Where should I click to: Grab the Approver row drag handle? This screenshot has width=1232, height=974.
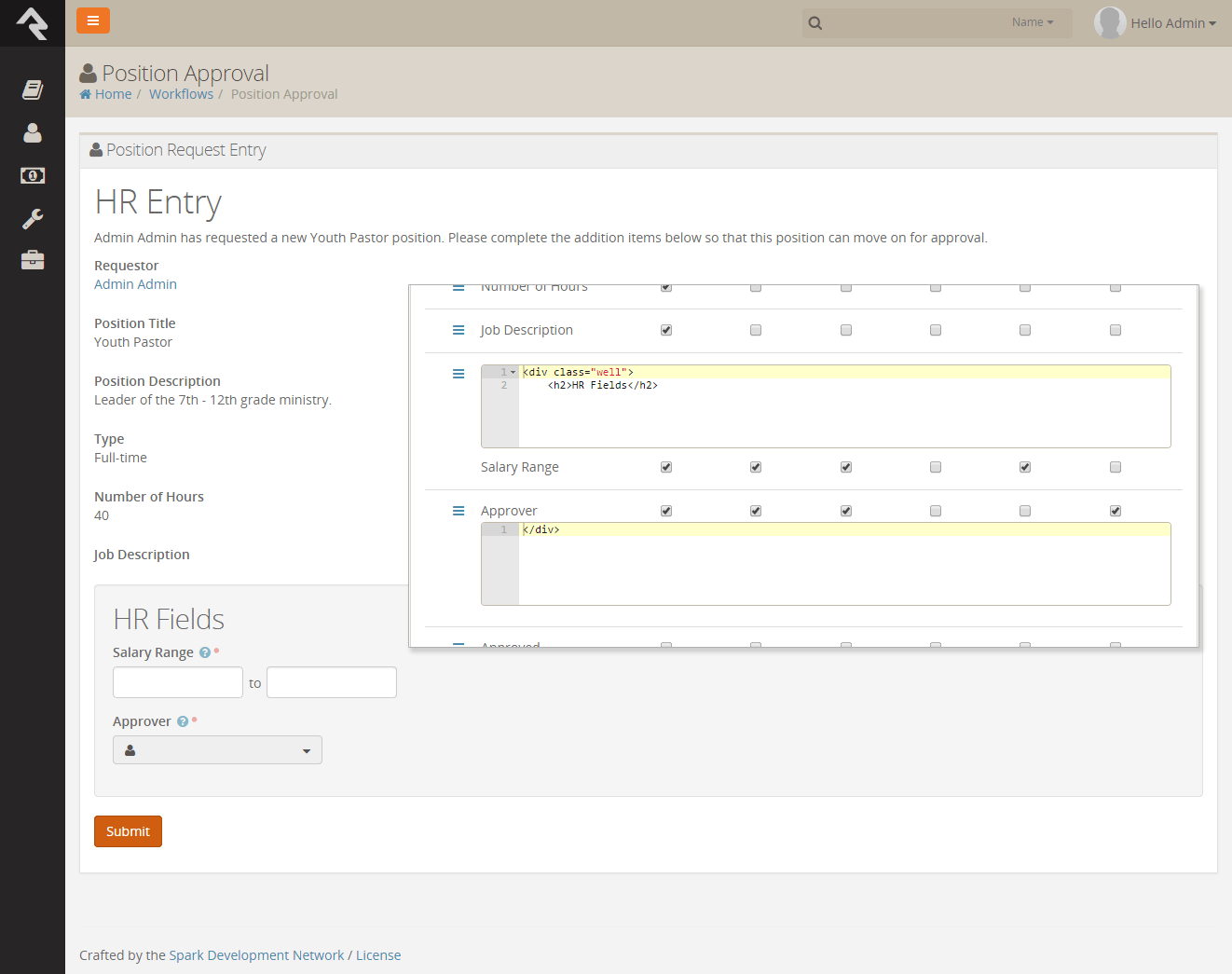(x=459, y=511)
